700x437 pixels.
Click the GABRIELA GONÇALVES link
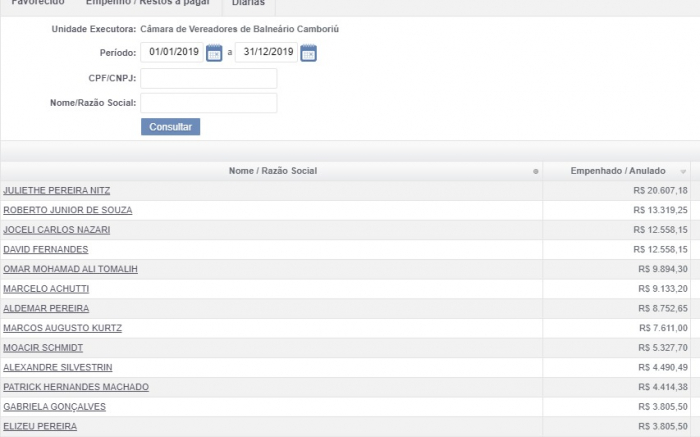point(55,407)
